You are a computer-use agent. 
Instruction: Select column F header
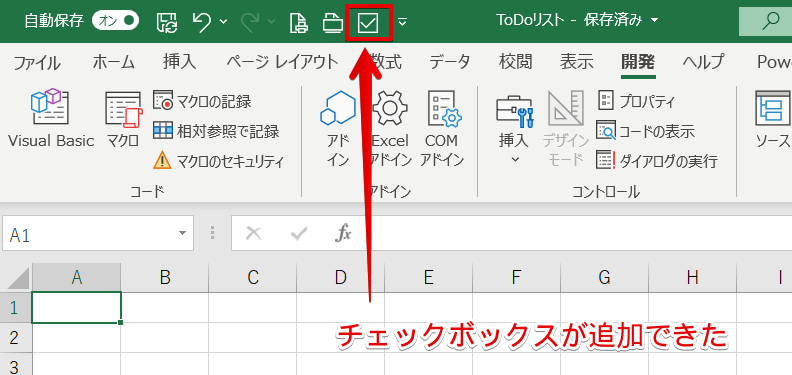tap(516, 277)
